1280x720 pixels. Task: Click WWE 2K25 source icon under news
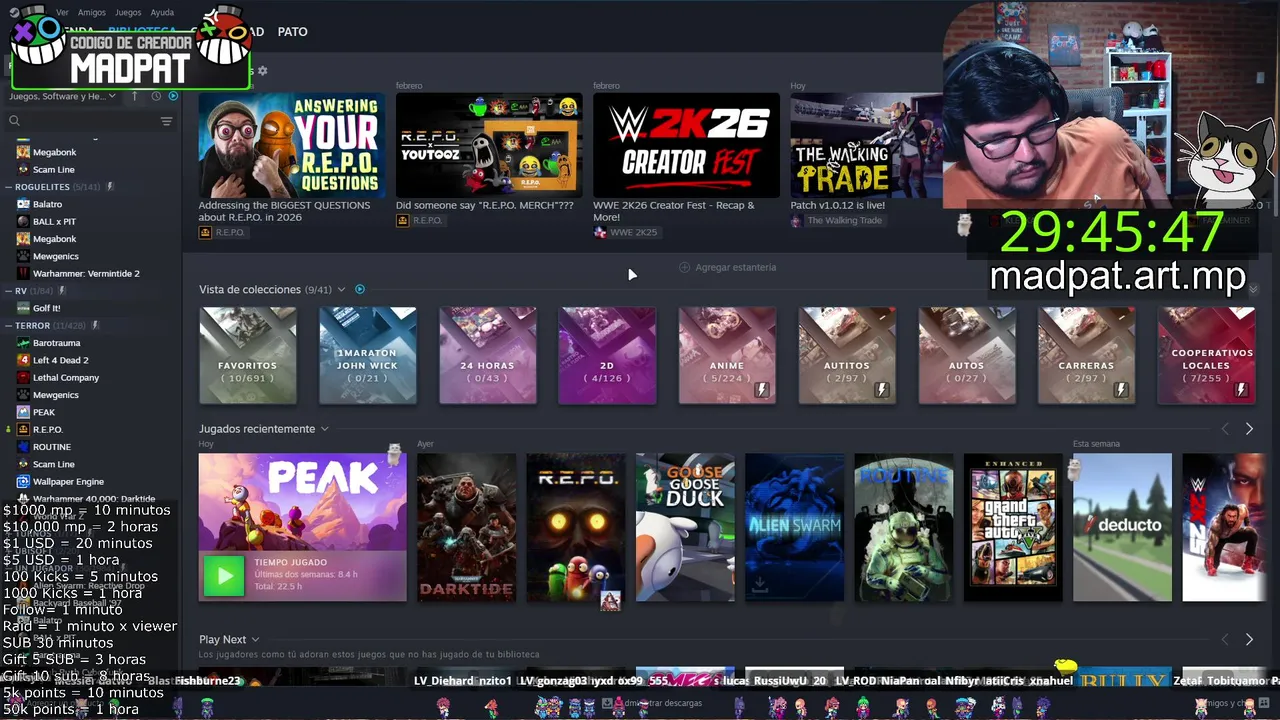pyautogui.click(x=600, y=232)
